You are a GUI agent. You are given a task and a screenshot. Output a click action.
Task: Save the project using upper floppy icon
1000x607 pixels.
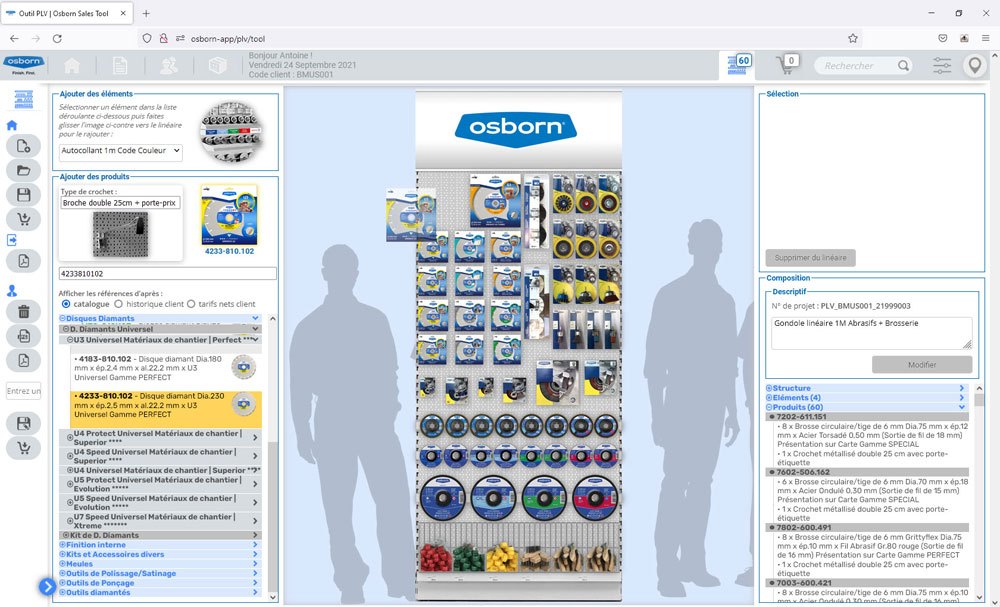24,195
